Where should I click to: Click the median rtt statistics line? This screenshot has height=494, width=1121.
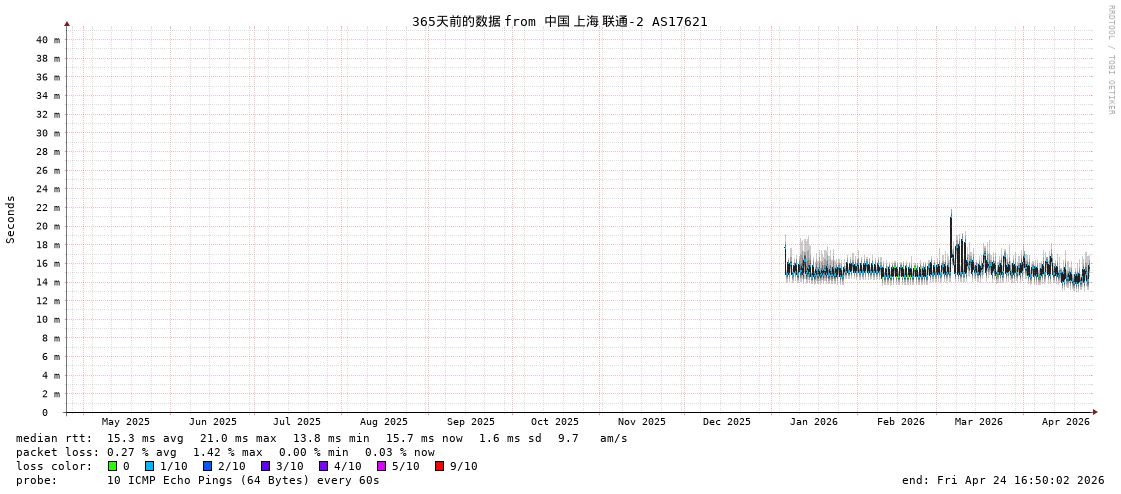(x=321, y=438)
